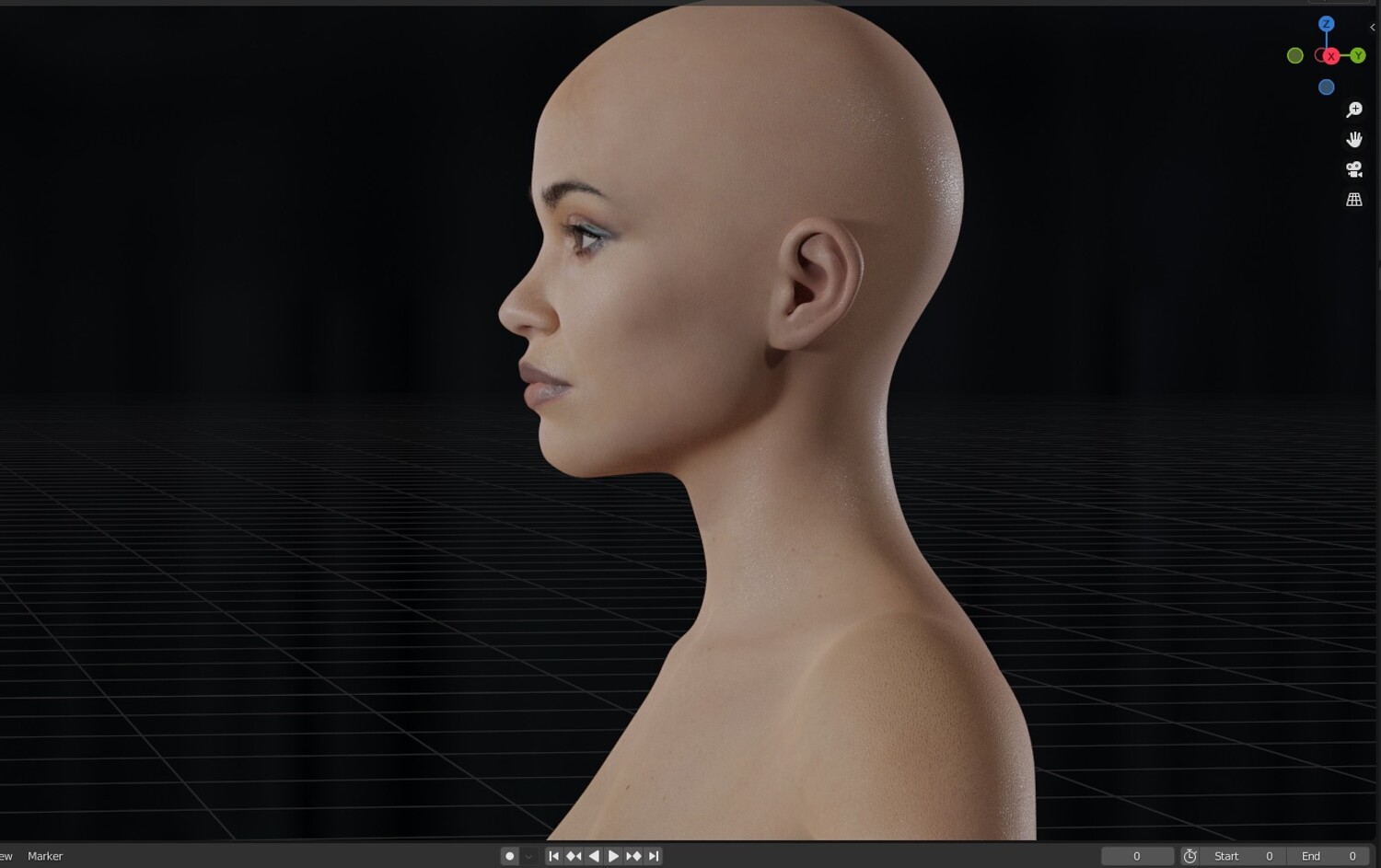Toggle the camera view icon
Screen dimensions: 1381x868
click(1353, 169)
